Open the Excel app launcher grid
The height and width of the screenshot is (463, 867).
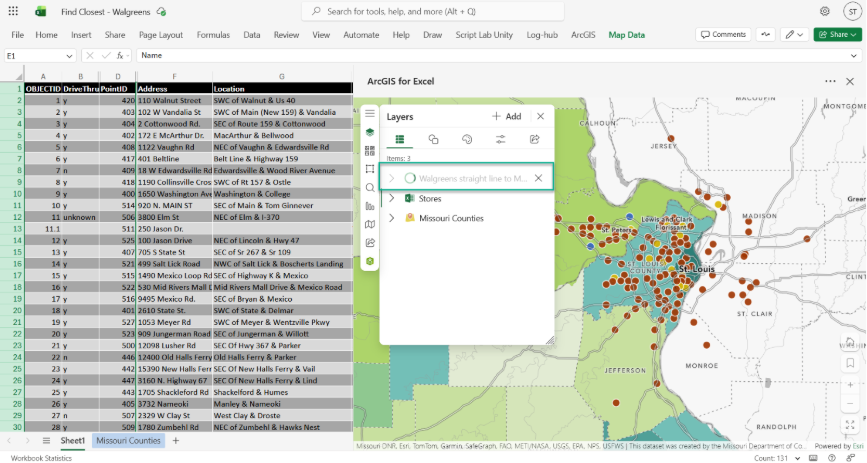(x=13, y=11)
